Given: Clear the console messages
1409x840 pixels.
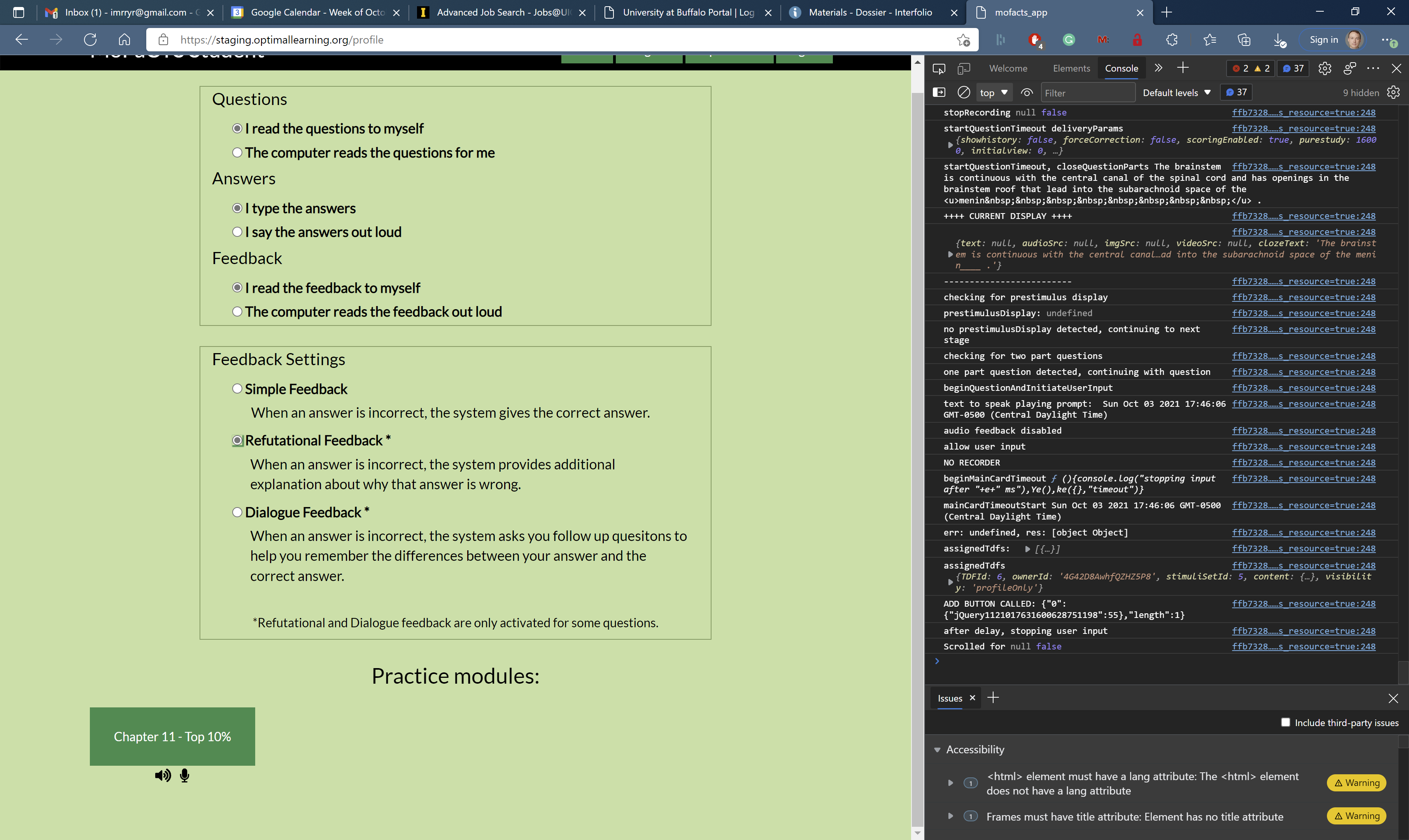Looking at the screenshot, I should [963, 92].
